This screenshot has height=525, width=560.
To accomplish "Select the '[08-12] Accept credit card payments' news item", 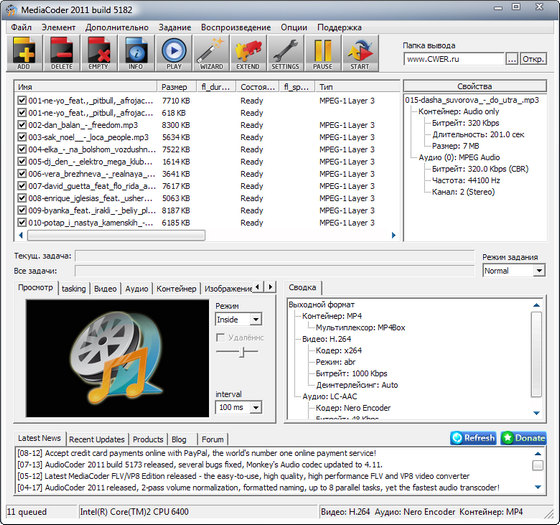I will [196, 453].
